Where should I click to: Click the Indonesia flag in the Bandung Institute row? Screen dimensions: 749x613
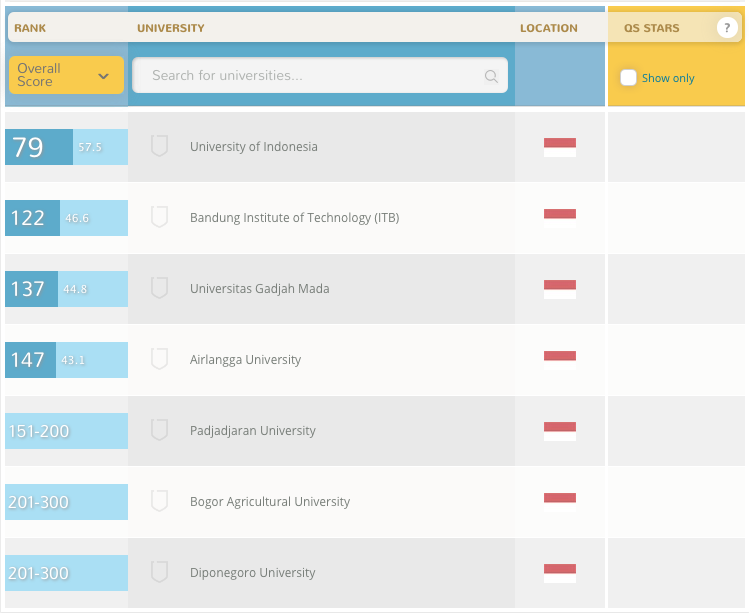(560, 218)
